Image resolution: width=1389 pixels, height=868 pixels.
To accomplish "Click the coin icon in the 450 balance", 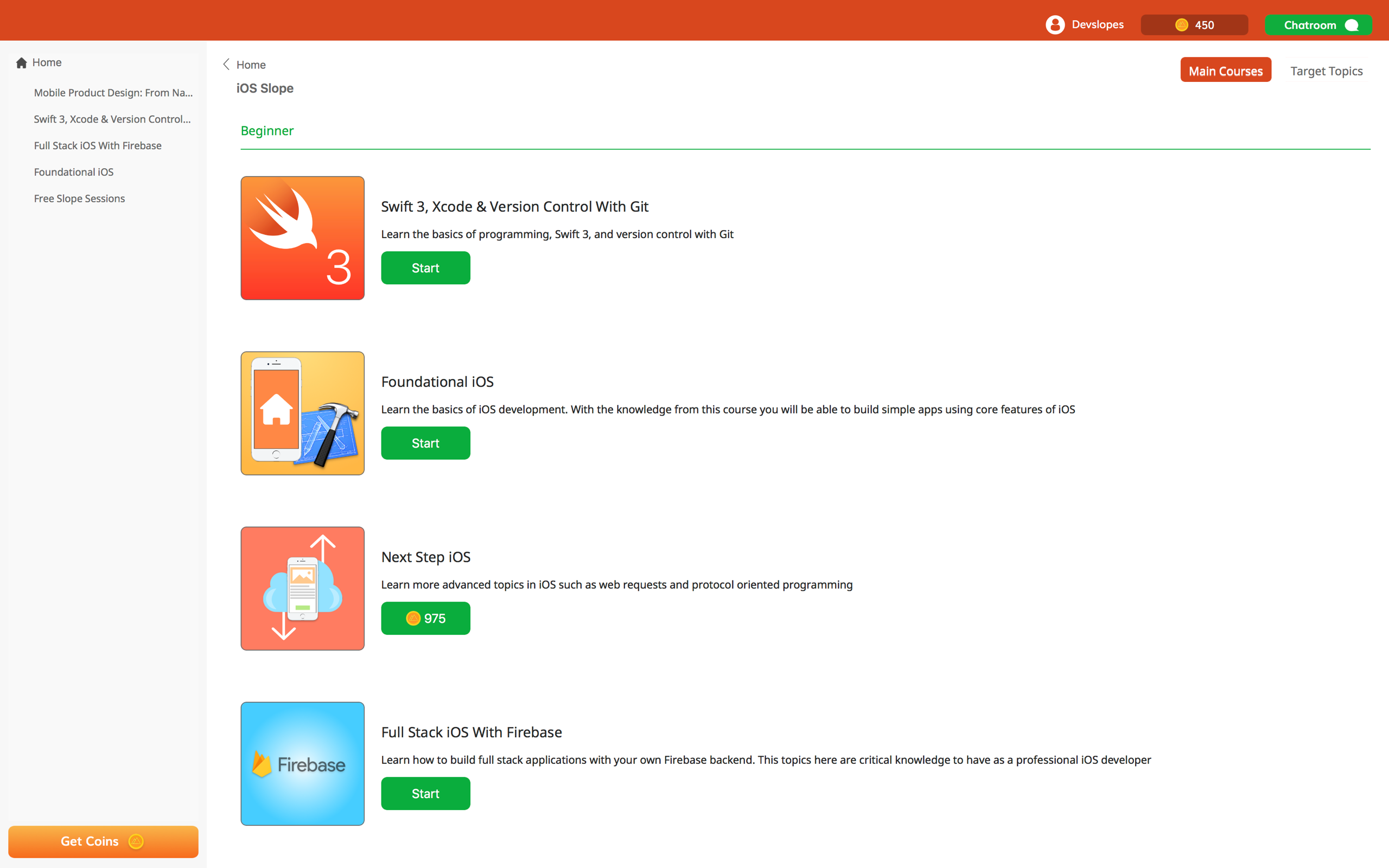I will 1181,25.
